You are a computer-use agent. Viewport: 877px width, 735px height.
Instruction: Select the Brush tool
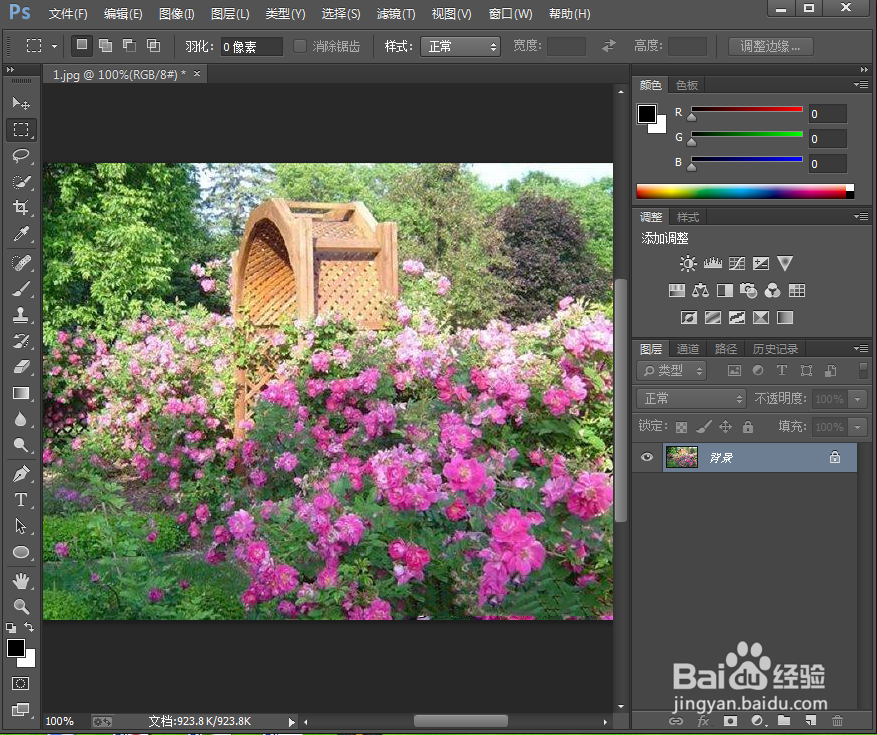click(21, 289)
